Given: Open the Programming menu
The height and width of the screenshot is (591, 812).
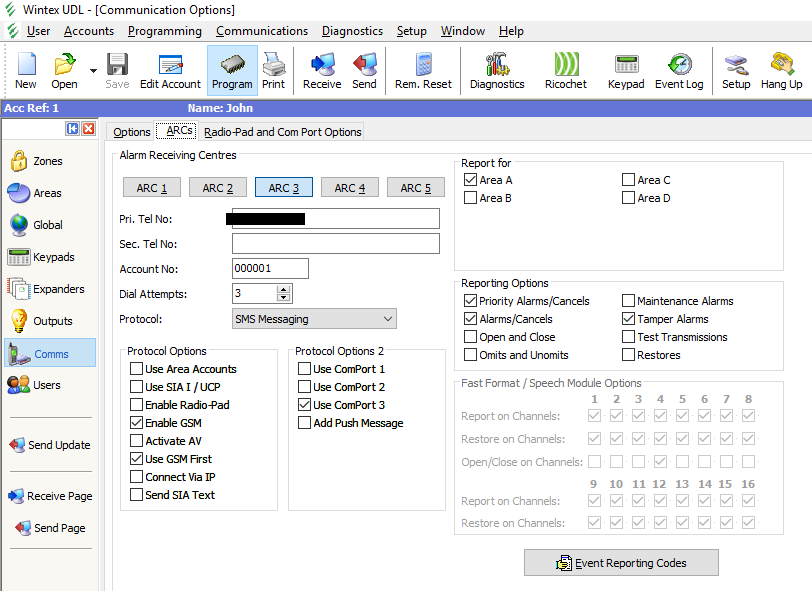Looking at the screenshot, I should (165, 31).
